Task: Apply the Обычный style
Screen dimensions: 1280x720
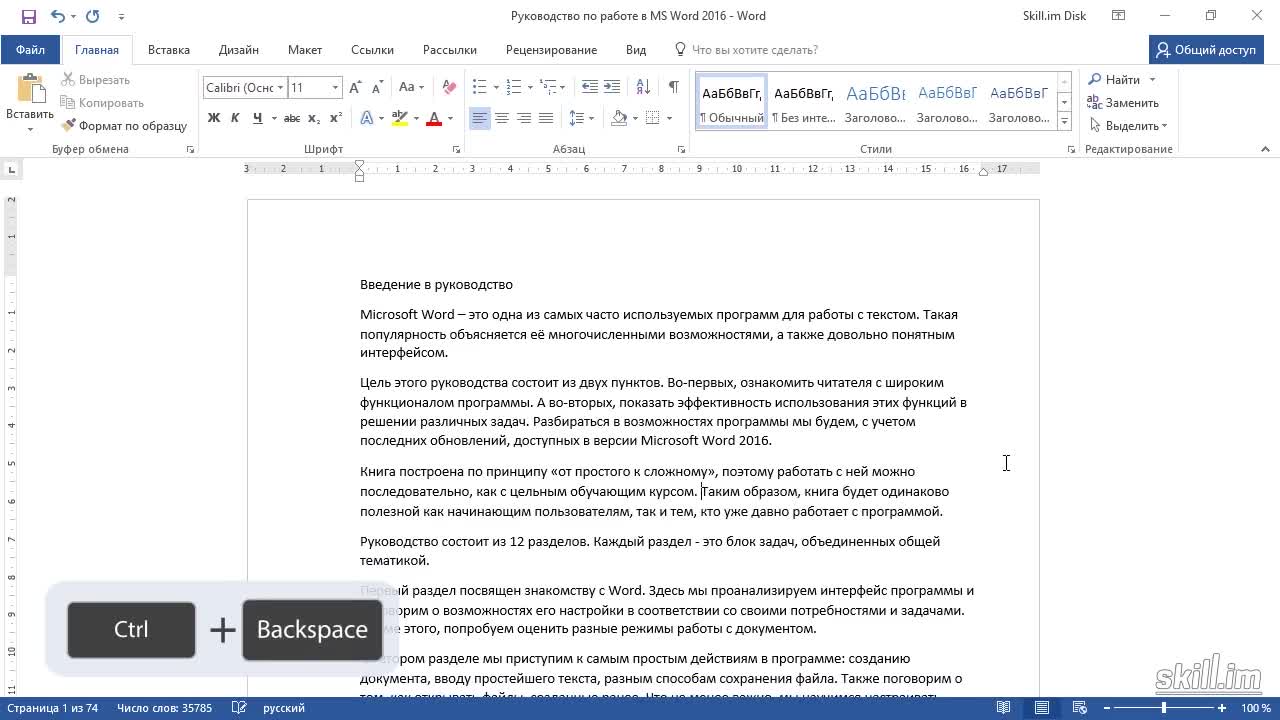Action: pyautogui.click(x=732, y=101)
